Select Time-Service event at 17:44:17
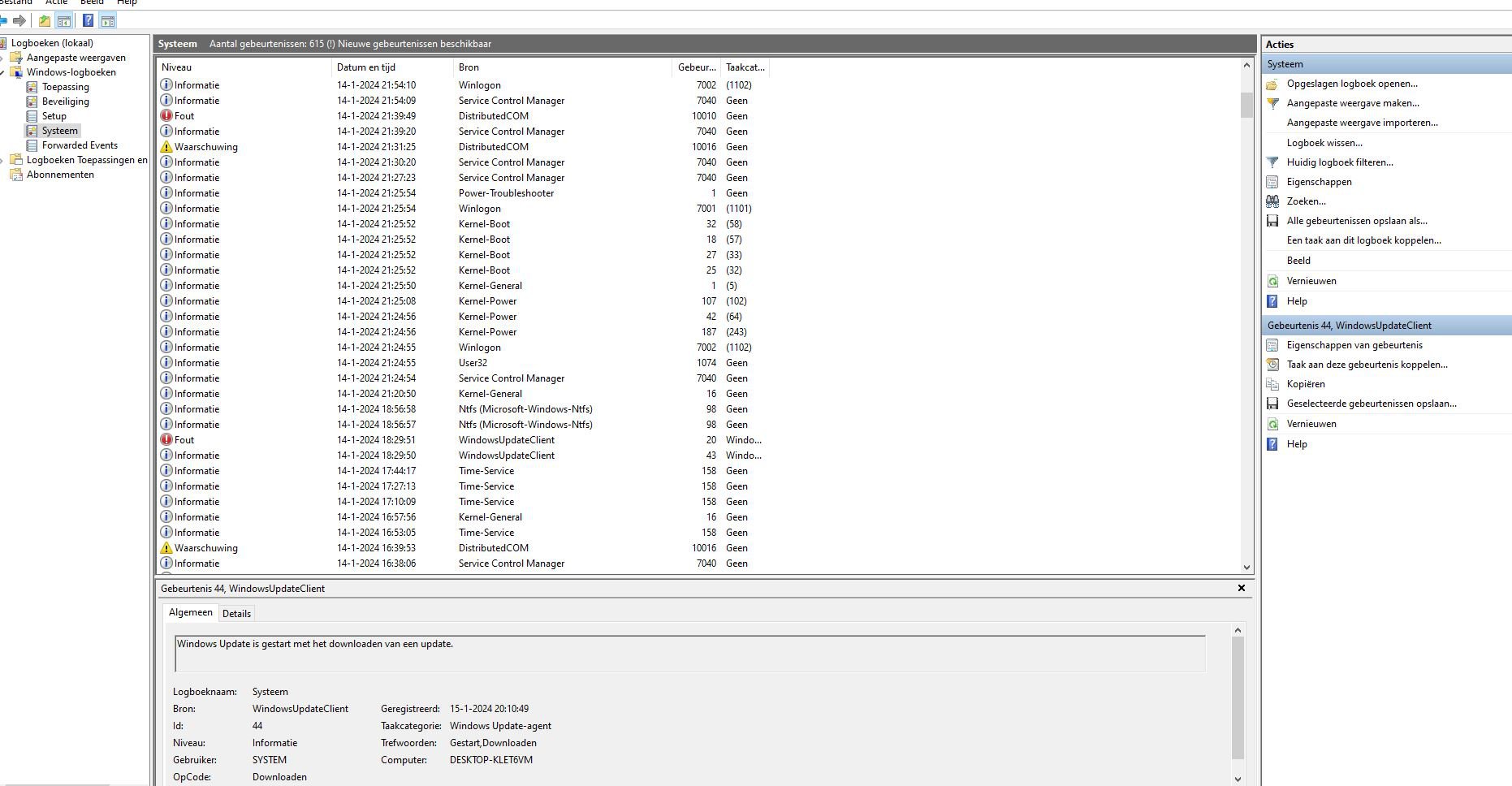 pyautogui.click(x=698, y=471)
